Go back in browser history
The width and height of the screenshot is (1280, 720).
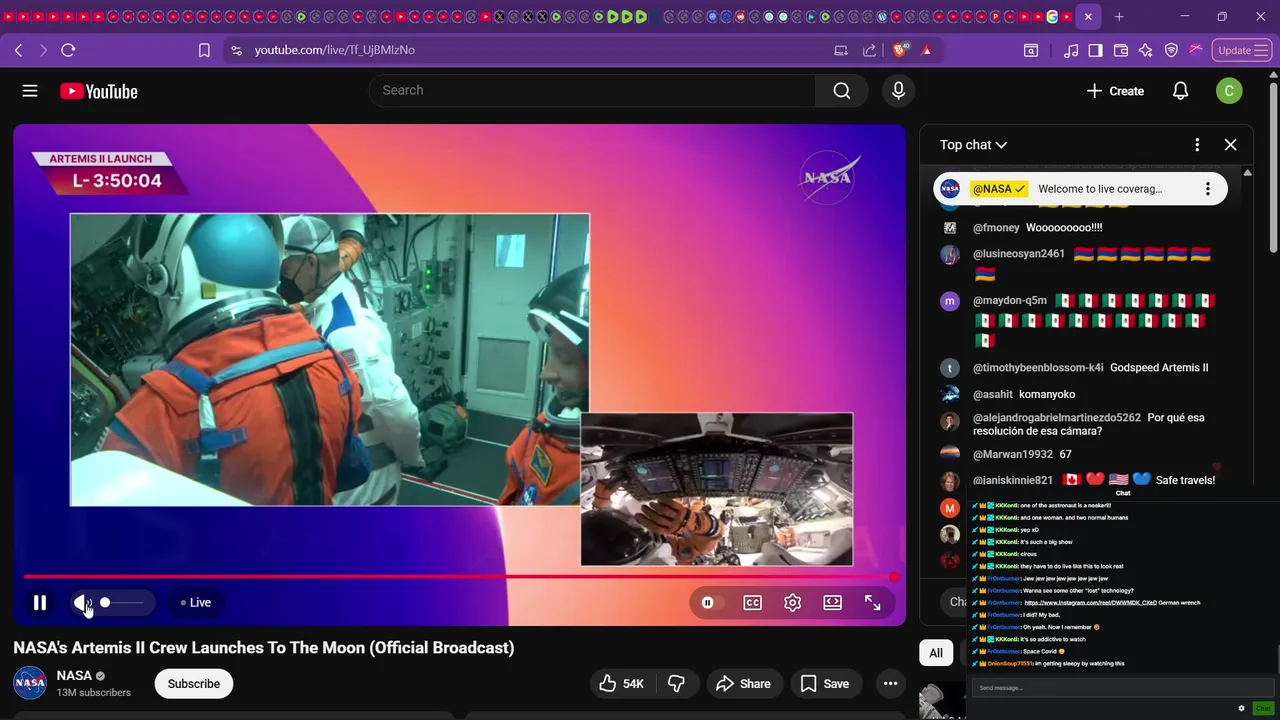click(x=18, y=50)
